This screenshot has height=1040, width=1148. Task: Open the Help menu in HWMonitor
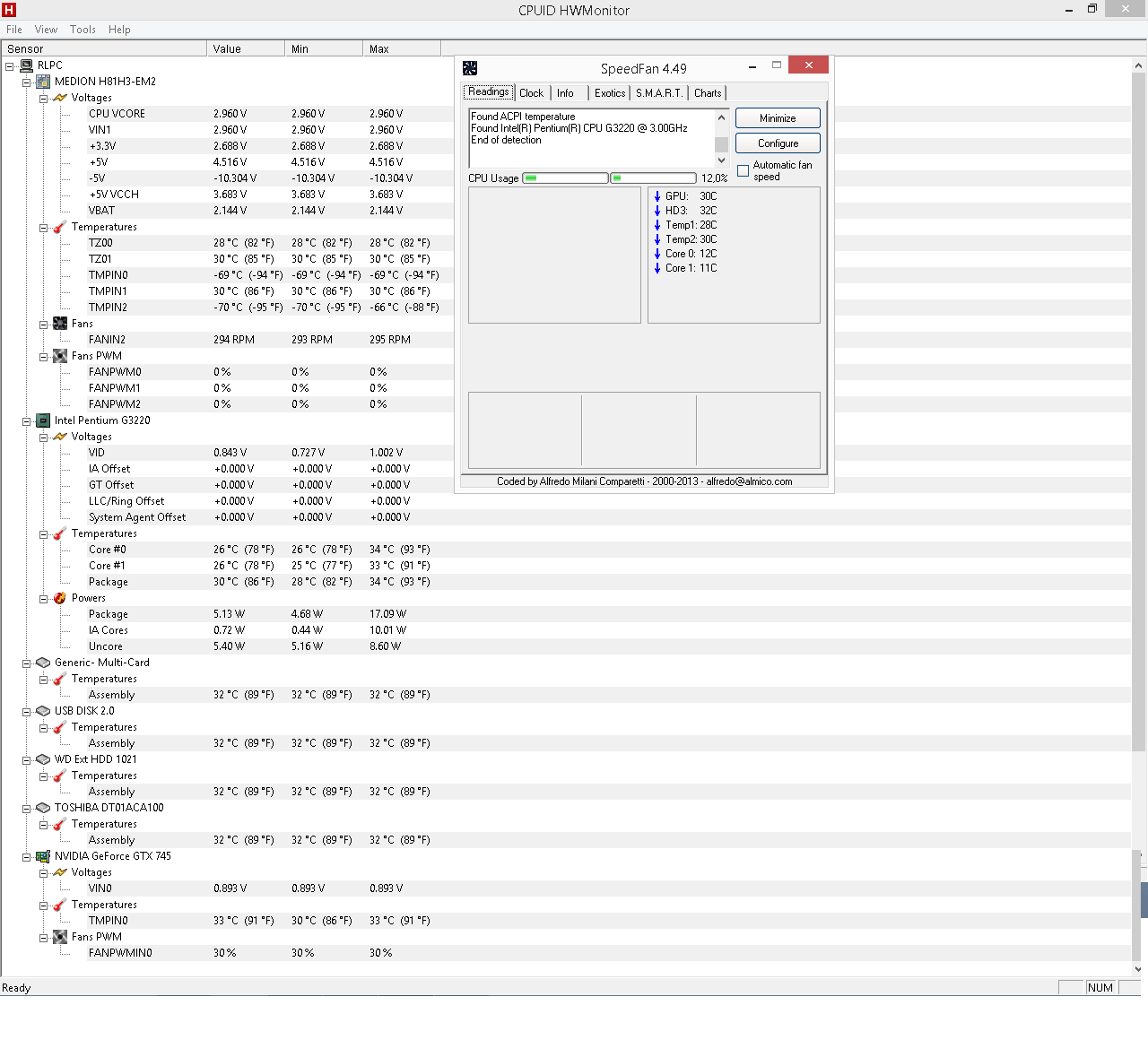[x=119, y=30]
